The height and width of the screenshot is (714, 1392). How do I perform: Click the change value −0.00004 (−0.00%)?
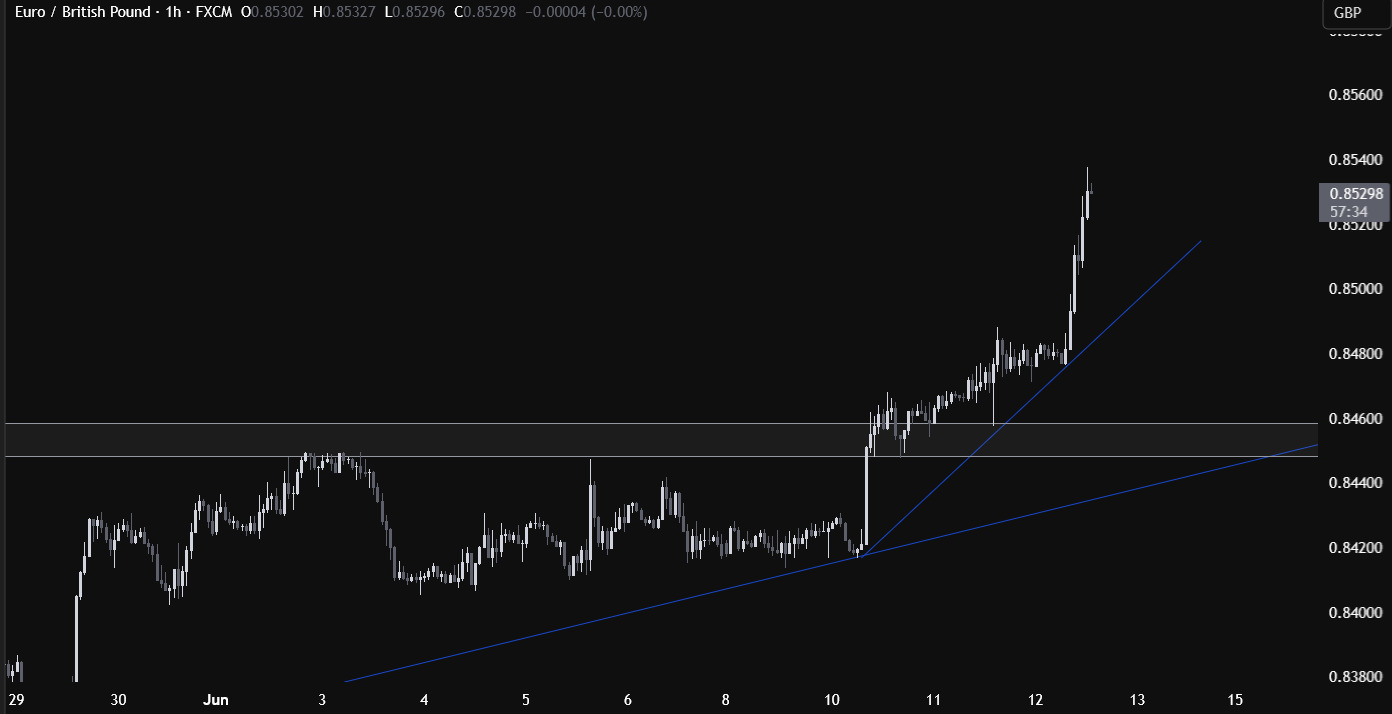tap(584, 12)
